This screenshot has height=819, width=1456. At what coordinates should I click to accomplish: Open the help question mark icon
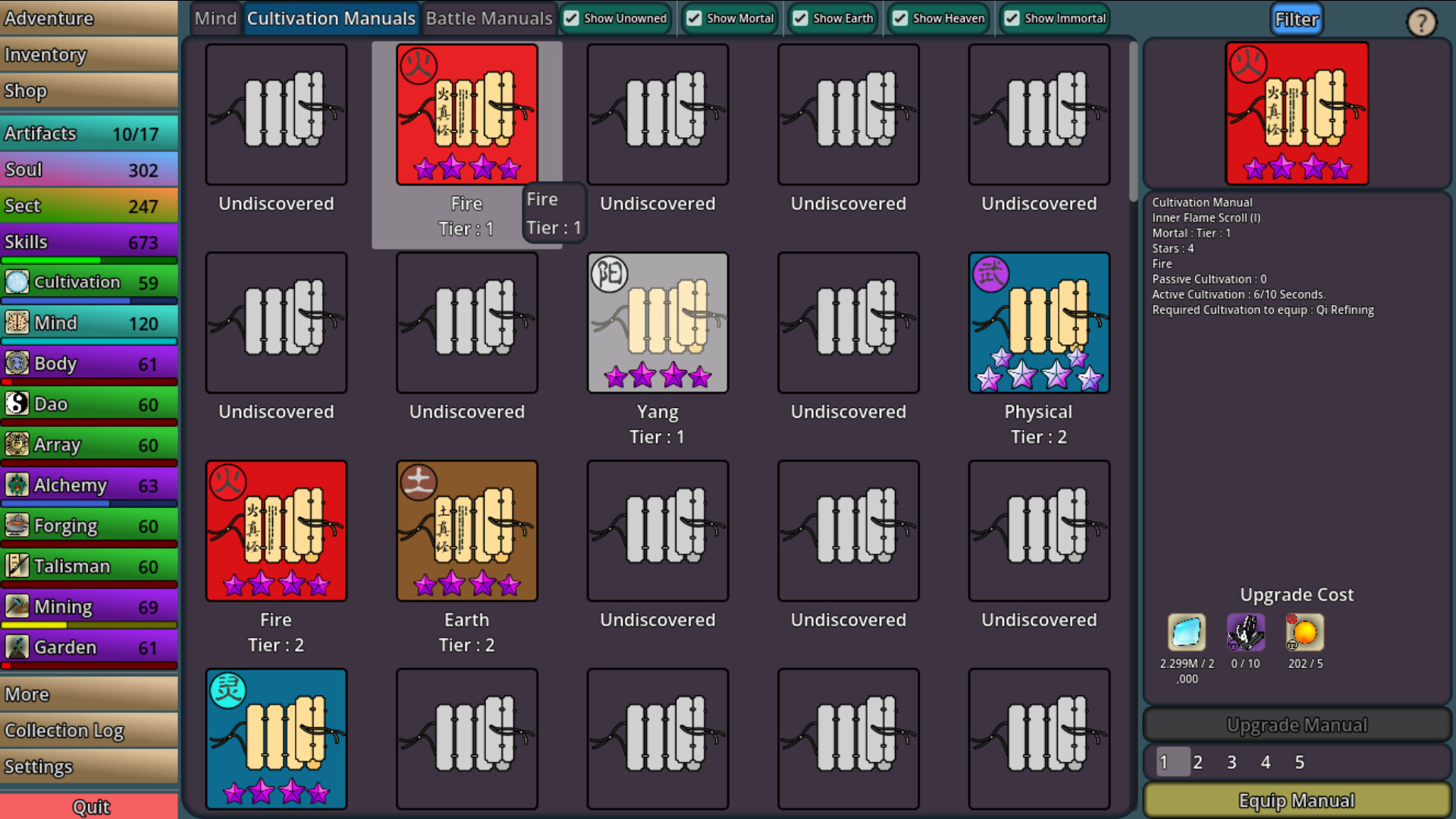tap(1422, 22)
